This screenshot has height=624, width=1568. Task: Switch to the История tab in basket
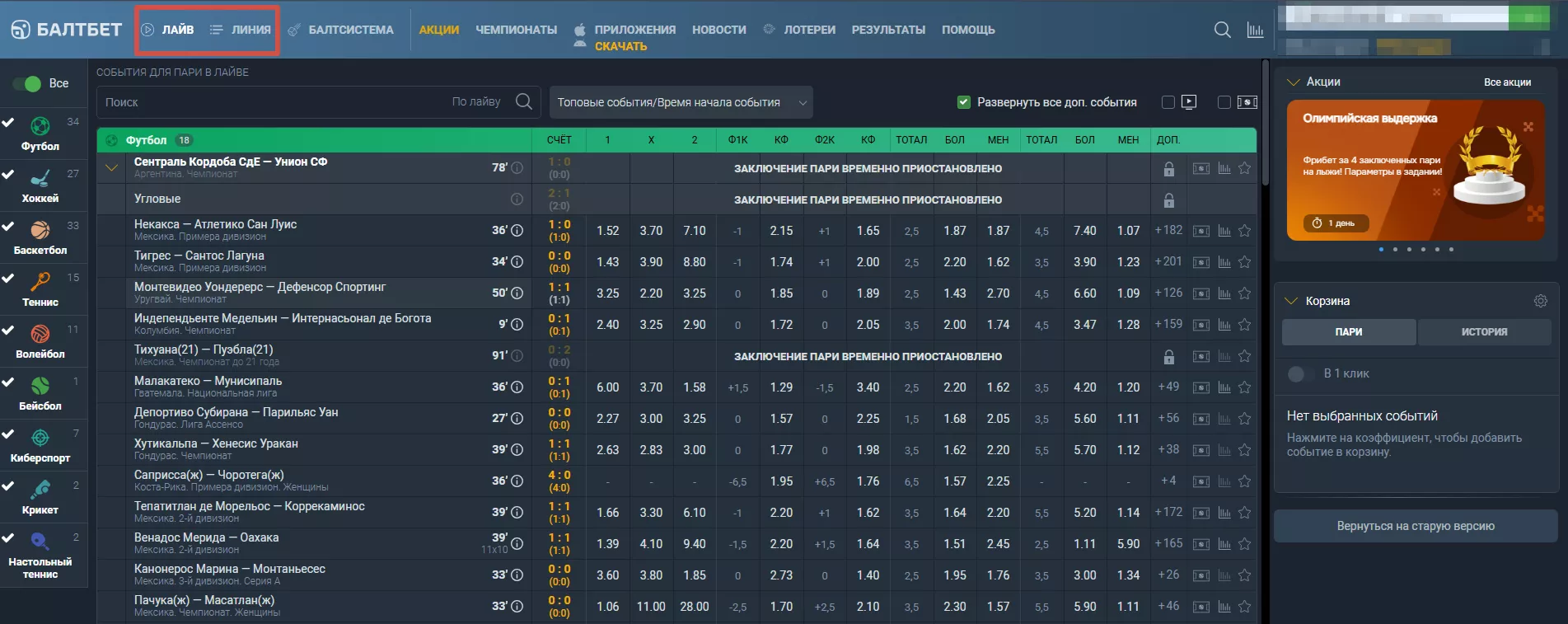tap(1484, 331)
